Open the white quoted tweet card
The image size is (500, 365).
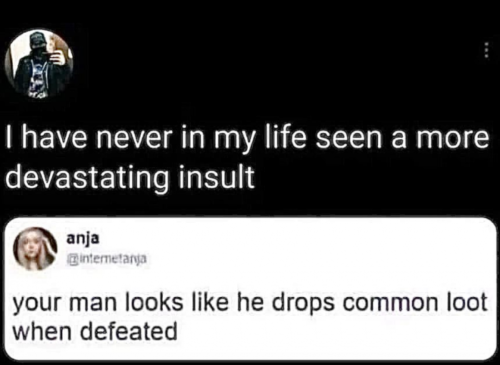point(250,289)
